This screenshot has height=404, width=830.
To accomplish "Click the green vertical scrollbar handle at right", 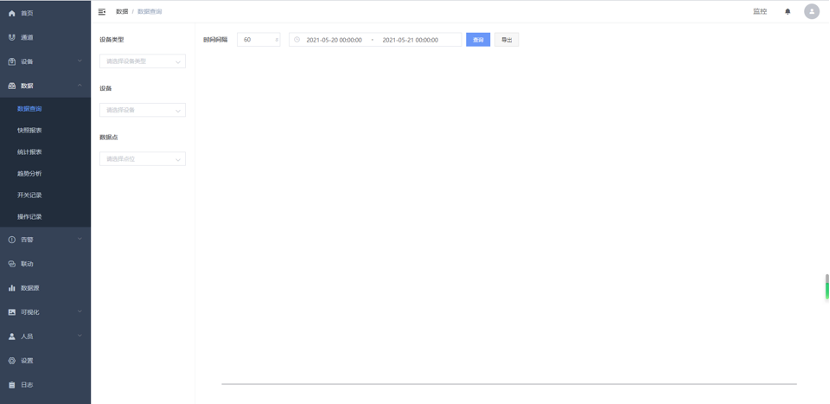I will [827, 290].
